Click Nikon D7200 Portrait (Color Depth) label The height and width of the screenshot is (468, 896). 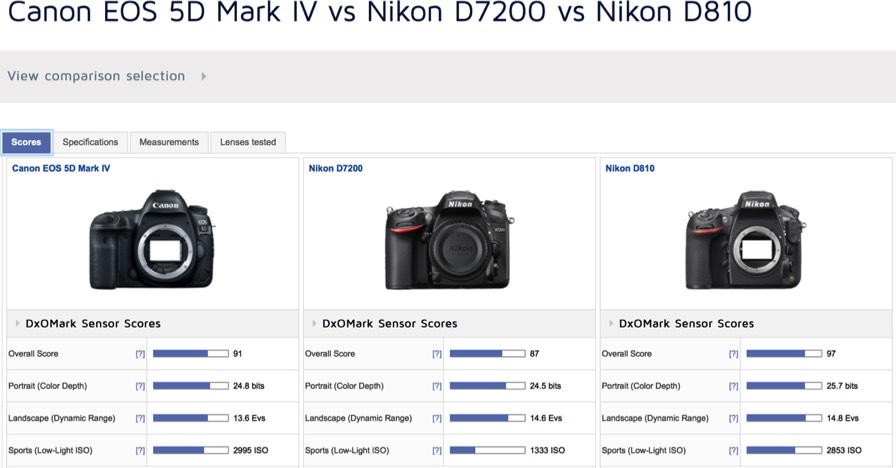(x=344, y=386)
